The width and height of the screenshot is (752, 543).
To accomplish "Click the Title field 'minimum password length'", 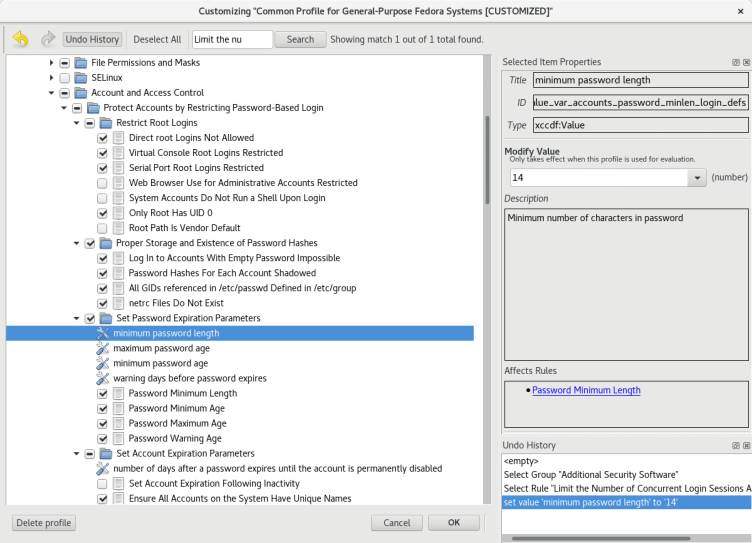I will [640, 80].
